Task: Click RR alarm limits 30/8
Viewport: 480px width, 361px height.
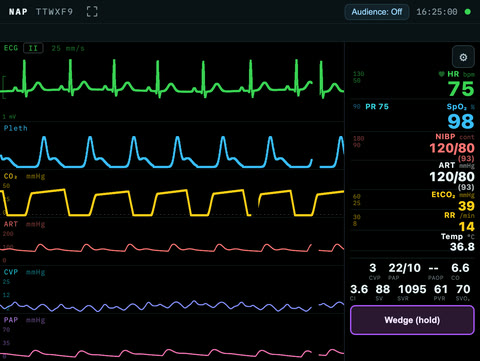Action: pyautogui.click(x=357, y=220)
